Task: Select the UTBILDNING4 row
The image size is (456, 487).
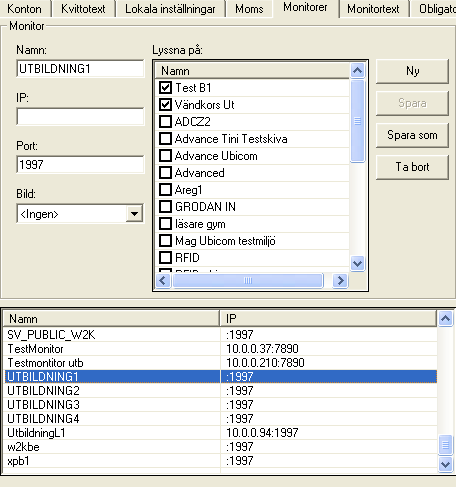Action: point(221,419)
